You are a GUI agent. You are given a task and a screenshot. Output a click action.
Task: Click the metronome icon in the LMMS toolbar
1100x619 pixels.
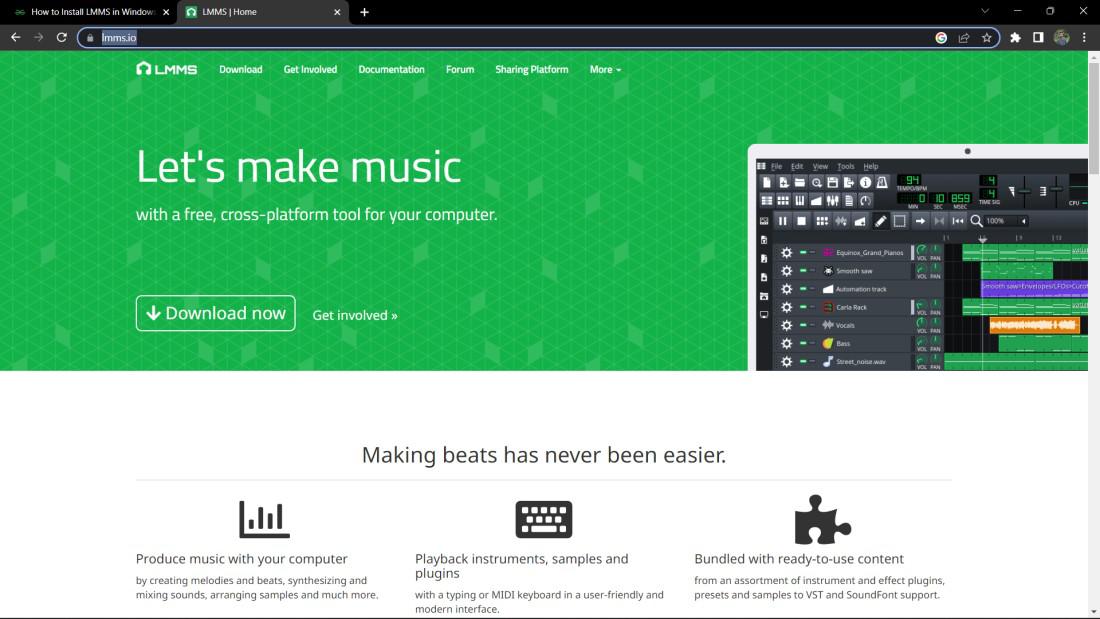tap(882, 183)
